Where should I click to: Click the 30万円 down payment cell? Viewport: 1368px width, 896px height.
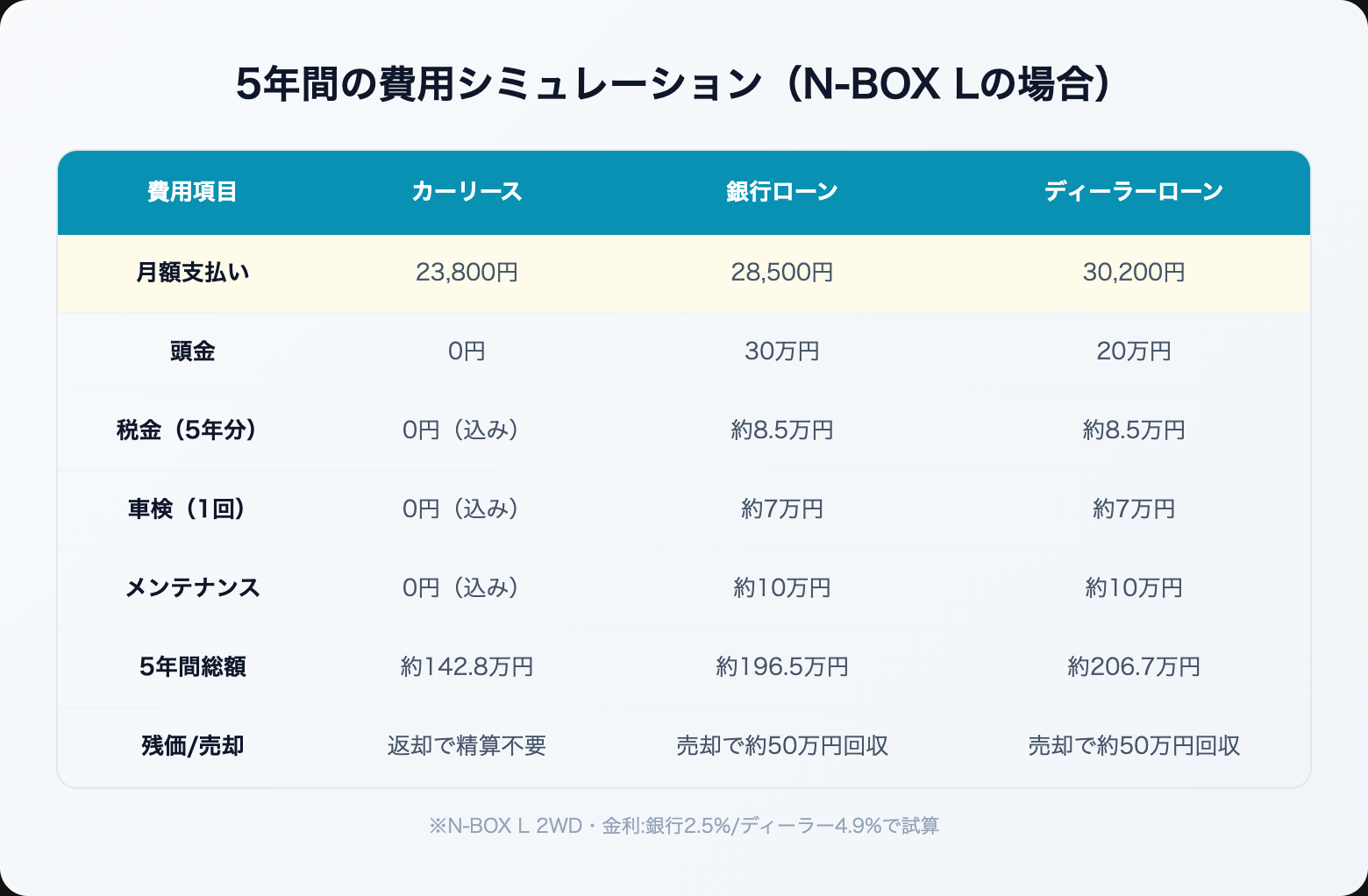pyautogui.click(x=781, y=352)
